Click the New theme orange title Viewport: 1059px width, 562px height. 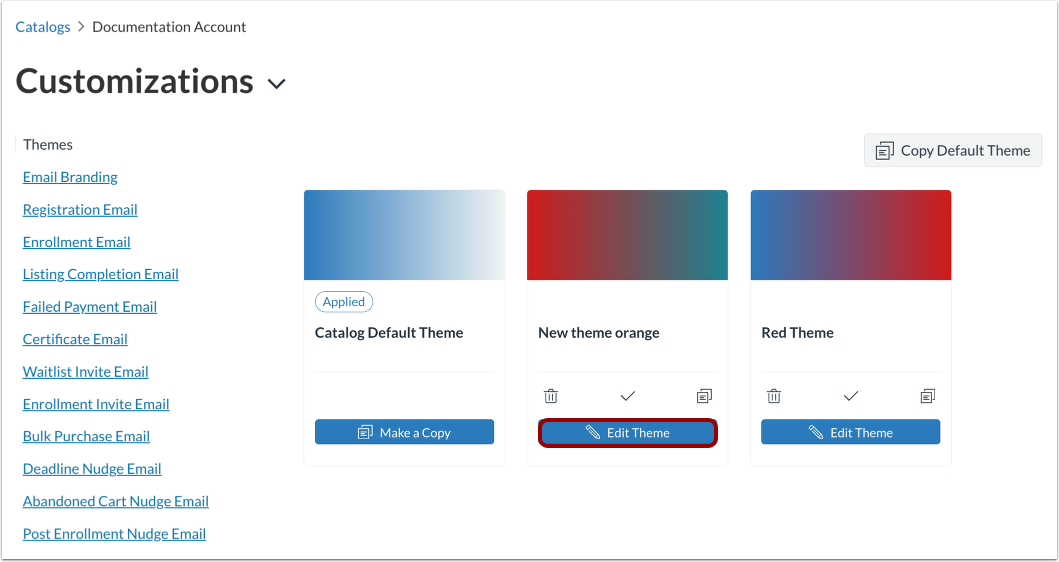point(599,332)
